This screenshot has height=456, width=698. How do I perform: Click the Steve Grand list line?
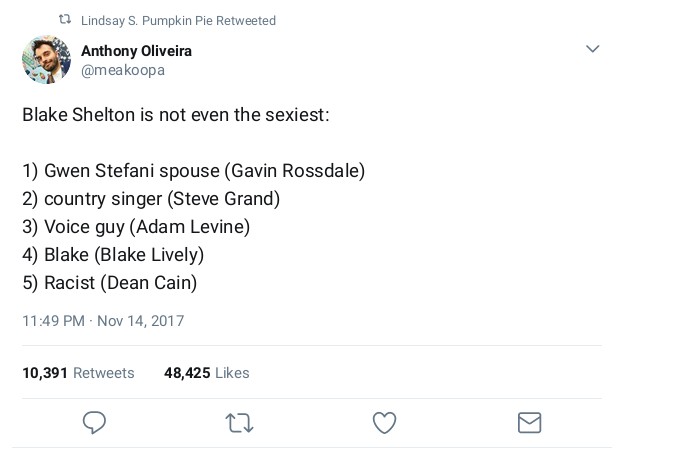pos(151,199)
